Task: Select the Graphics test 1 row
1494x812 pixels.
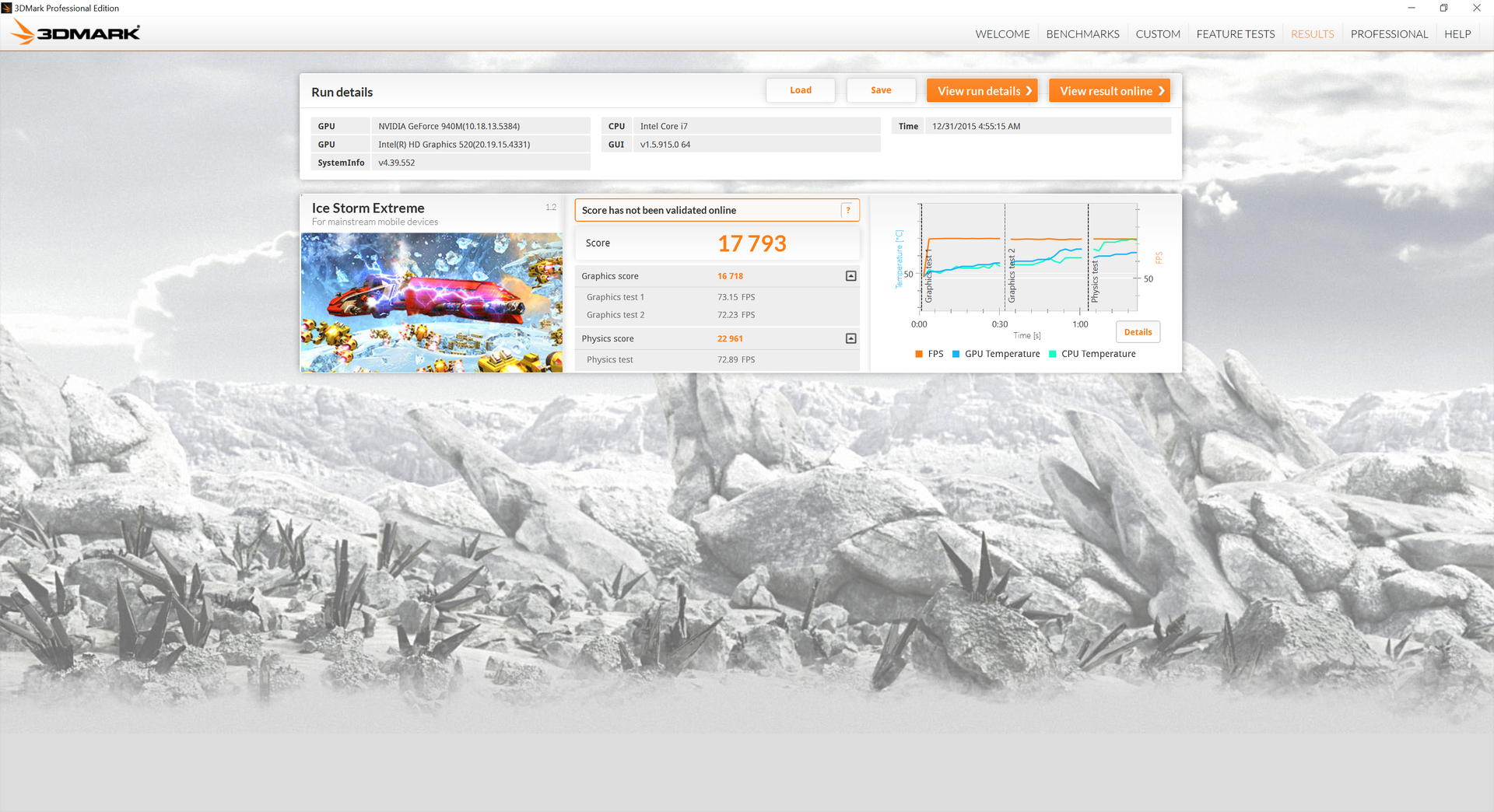Action: tap(717, 297)
